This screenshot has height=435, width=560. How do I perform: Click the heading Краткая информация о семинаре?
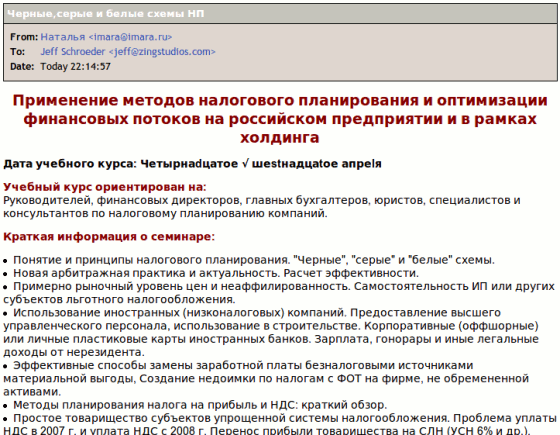coord(109,236)
